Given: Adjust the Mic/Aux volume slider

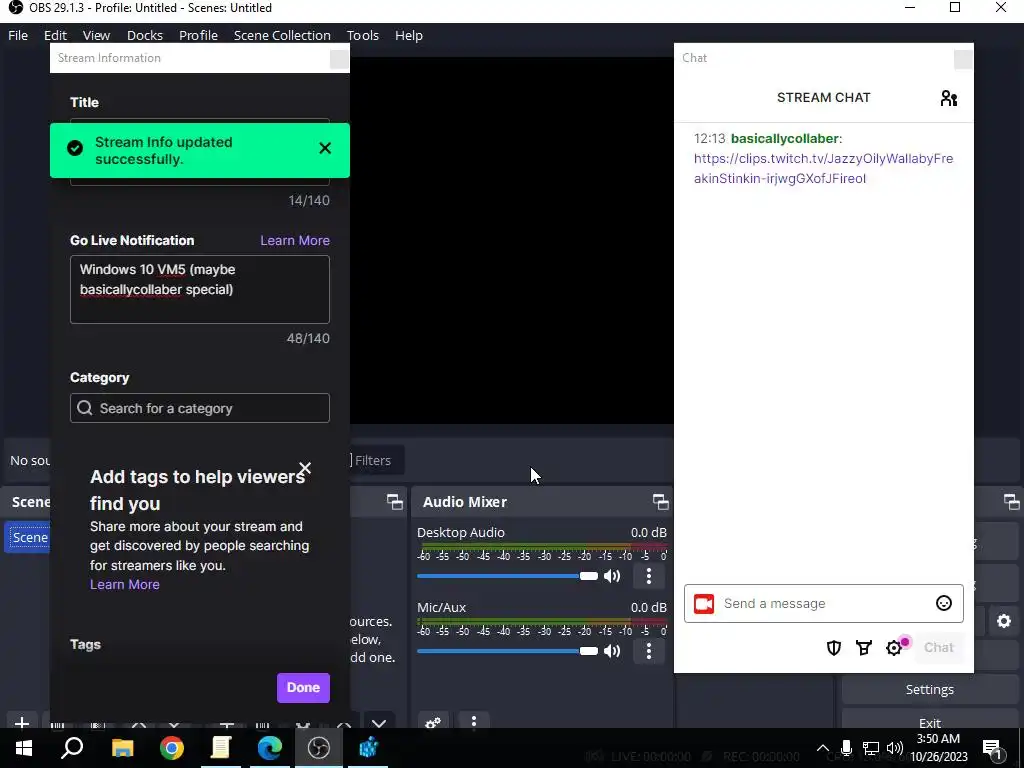Looking at the screenshot, I should tap(507, 650).
